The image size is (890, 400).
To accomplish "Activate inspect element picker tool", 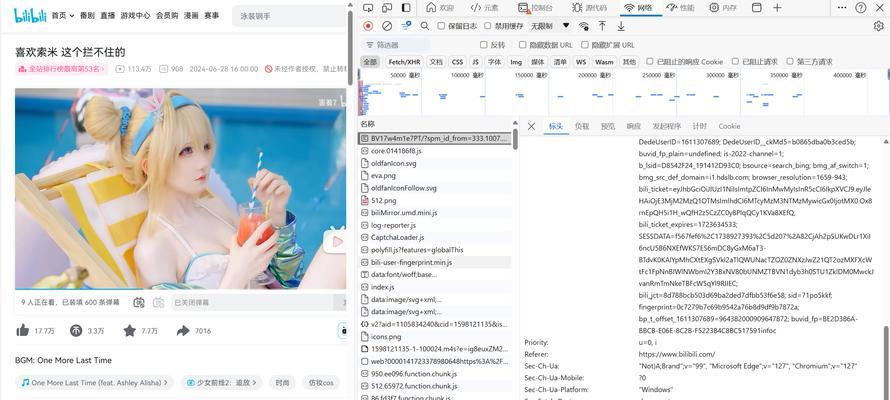I will coord(368,8).
